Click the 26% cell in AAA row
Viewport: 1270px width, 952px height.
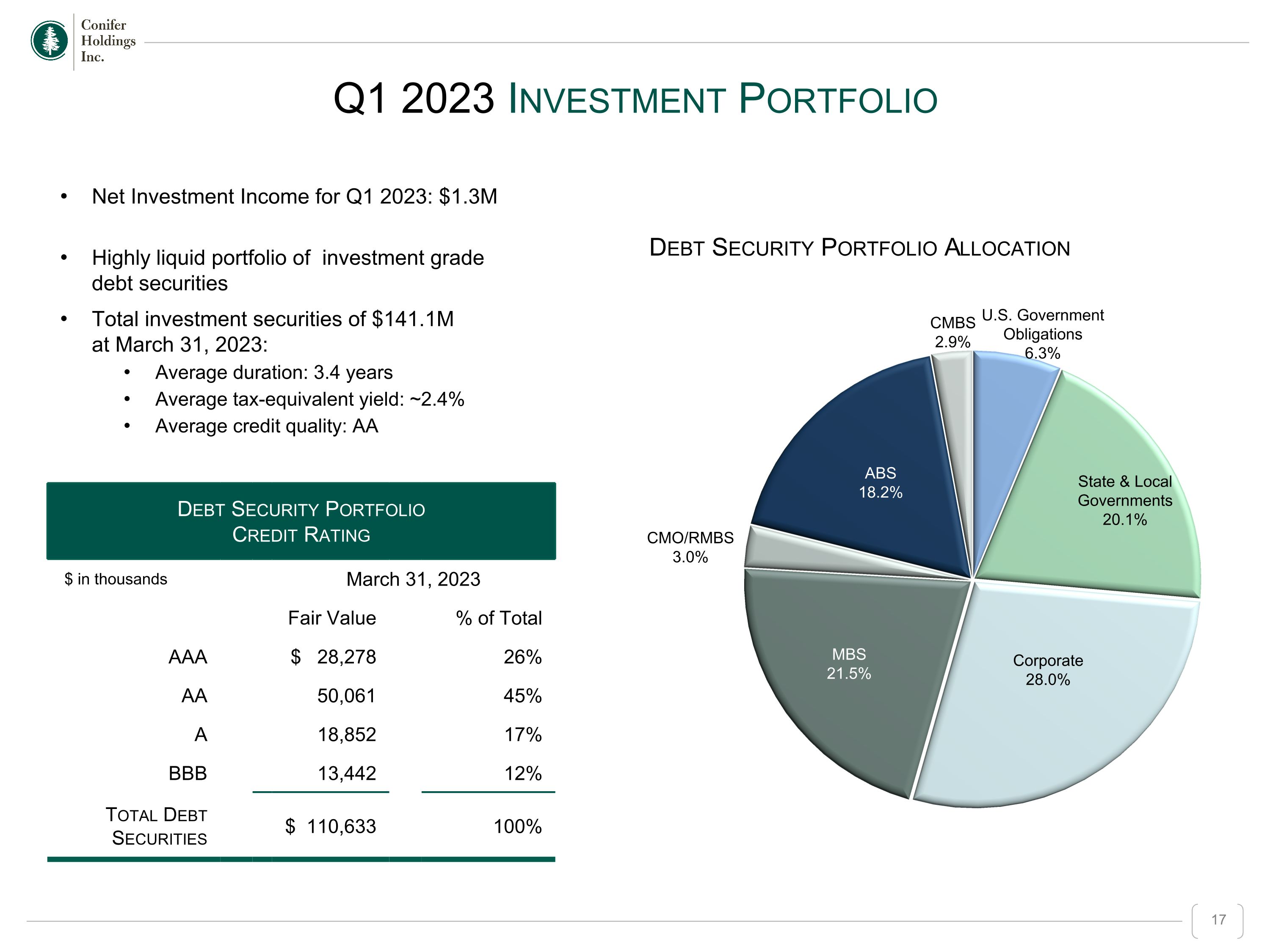(x=522, y=657)
